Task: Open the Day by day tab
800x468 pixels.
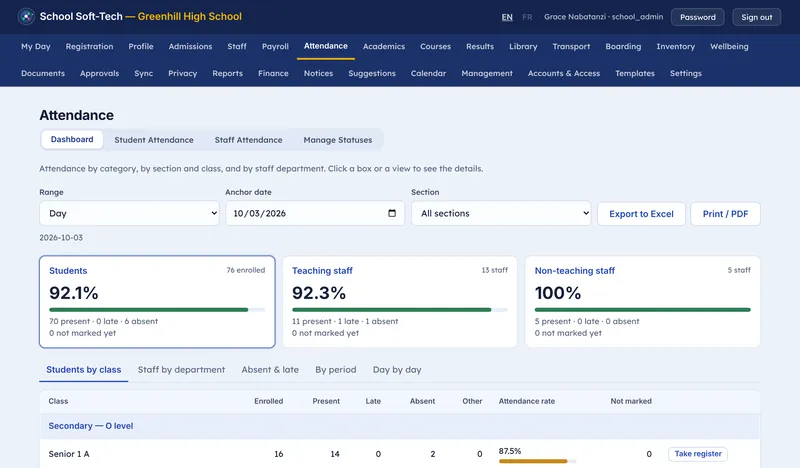Action: [x=397, y=370]
